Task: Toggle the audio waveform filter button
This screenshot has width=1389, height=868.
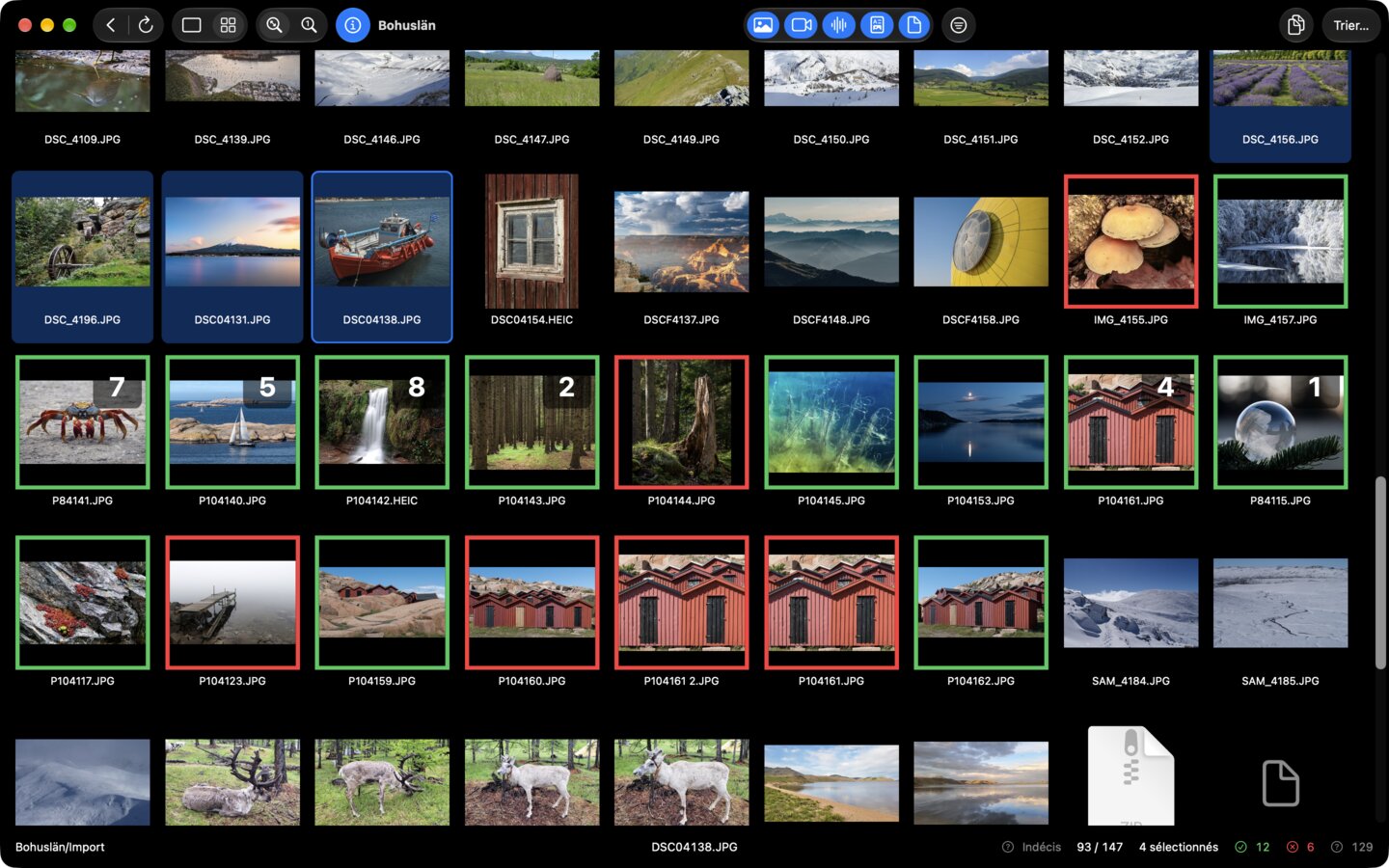Action: pyautogui.click(x=839, y=25)
